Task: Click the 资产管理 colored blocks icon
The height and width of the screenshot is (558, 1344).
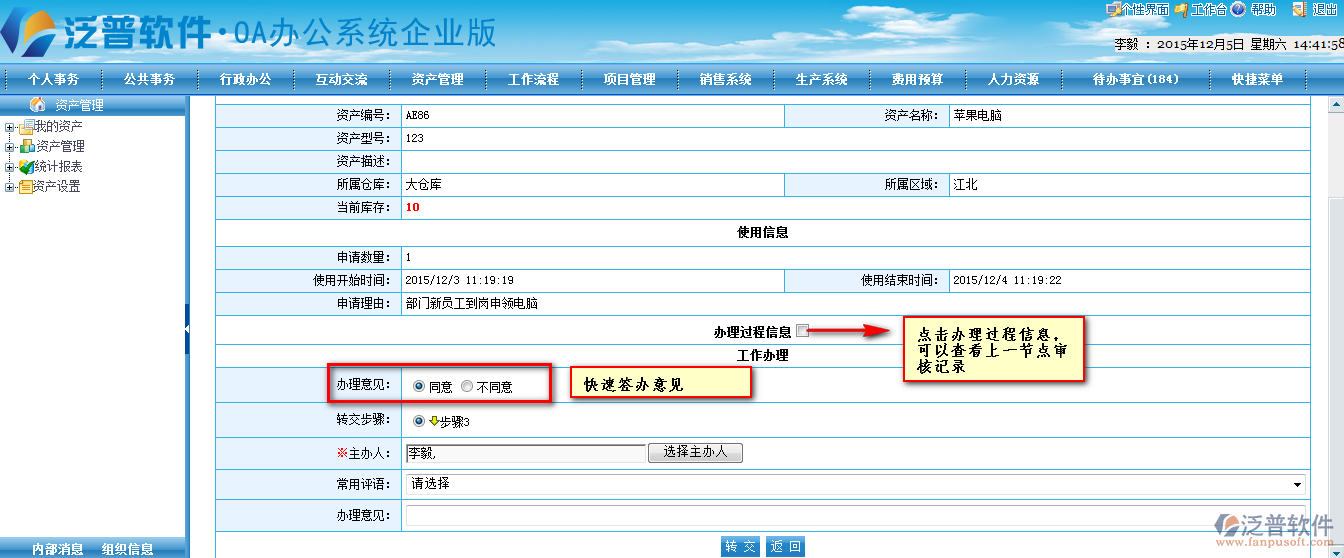Action: (x=27, y=147)
